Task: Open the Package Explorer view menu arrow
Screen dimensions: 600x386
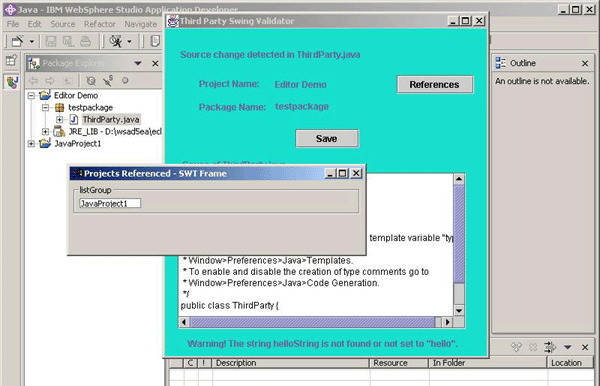Action: click(x=138, y=63)
